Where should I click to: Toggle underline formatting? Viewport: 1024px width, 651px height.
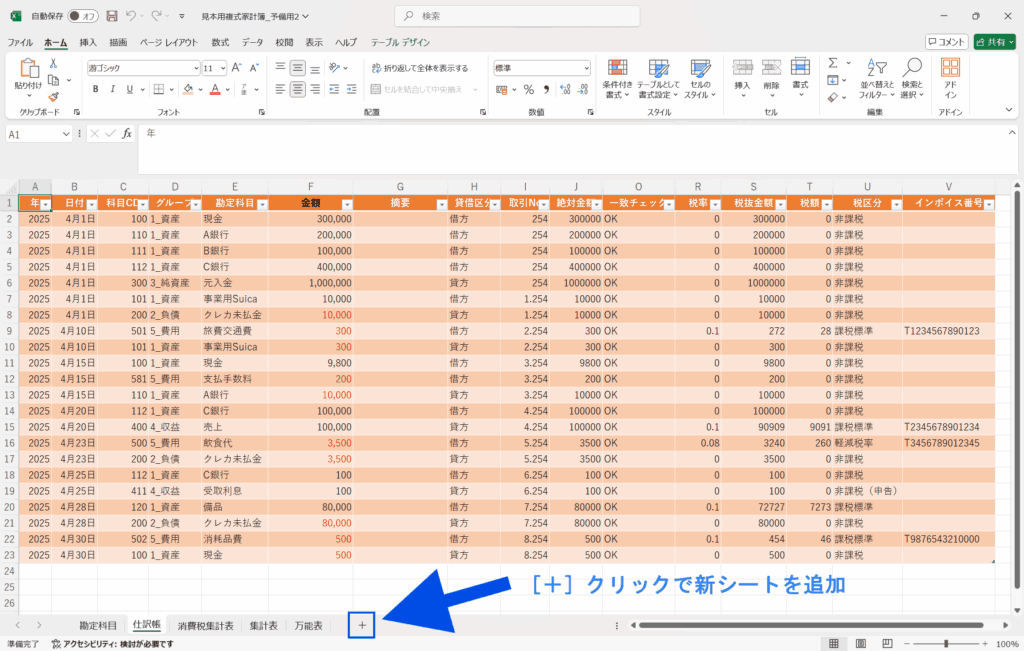tap(129, 89)
